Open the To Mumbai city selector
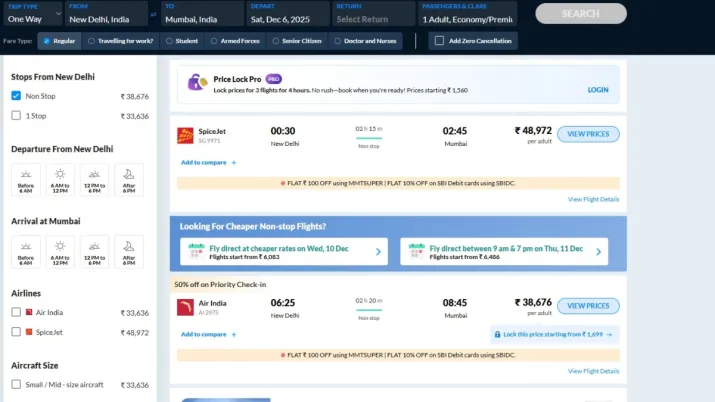This screenshot has width=715, height=402. [x=202, y=13]
